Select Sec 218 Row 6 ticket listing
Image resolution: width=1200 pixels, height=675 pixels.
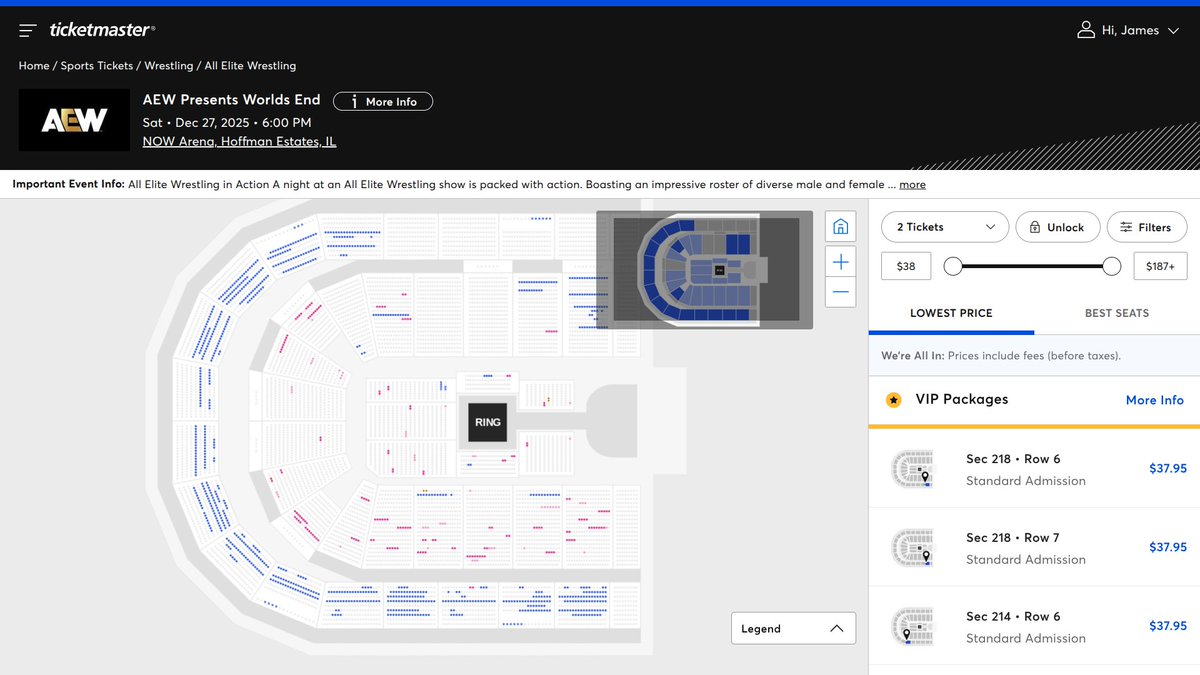click(x=1034, y=469)
